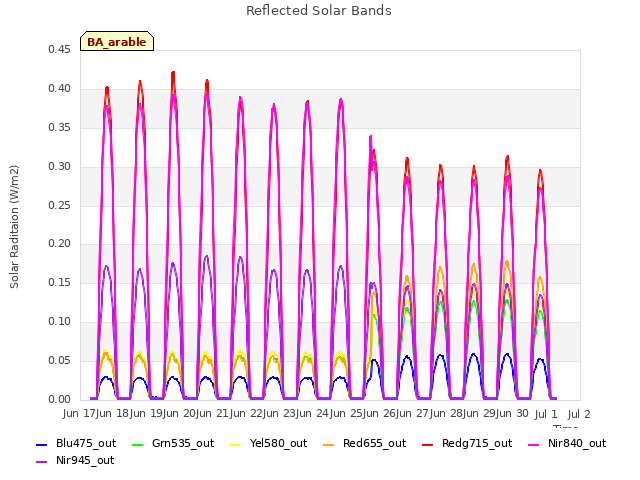Click the BA_arable annotation box
The width and height of the screenshot is (640, 480).
pos(117,41)
